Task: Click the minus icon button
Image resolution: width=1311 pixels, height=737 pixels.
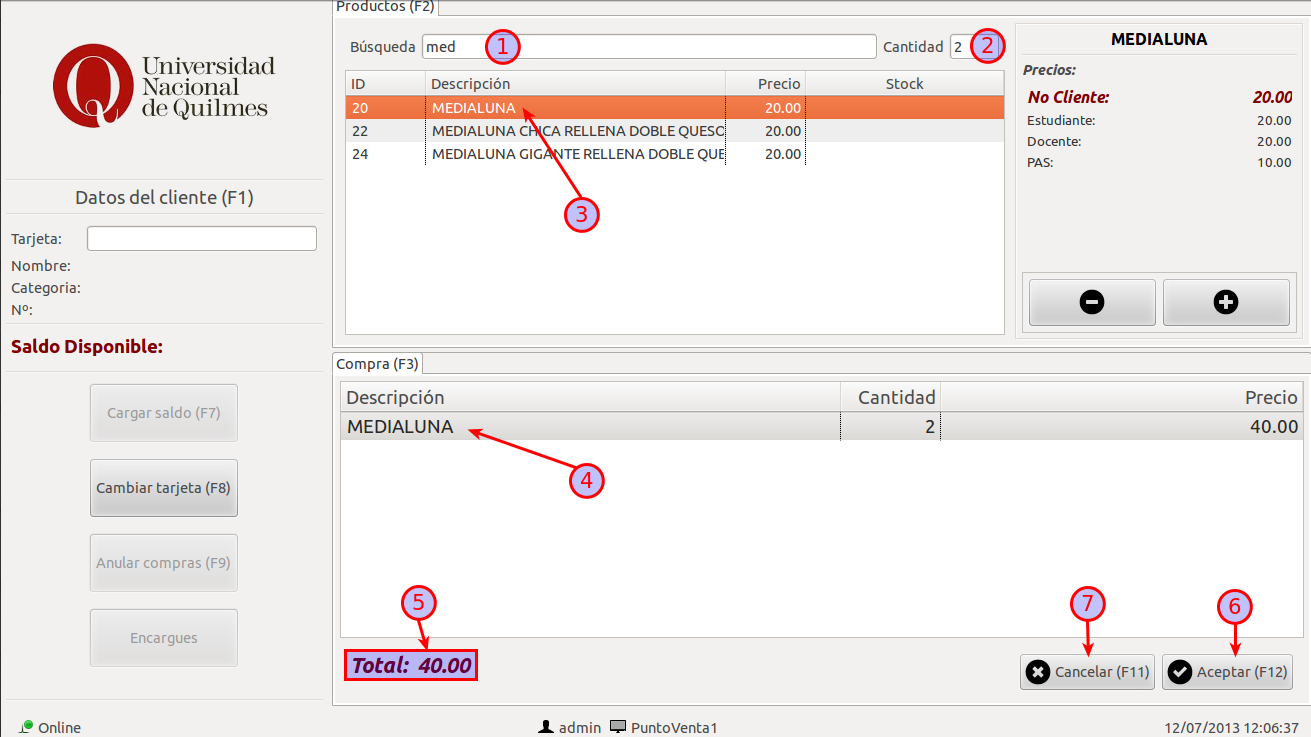Action: tap(1092, 302)
